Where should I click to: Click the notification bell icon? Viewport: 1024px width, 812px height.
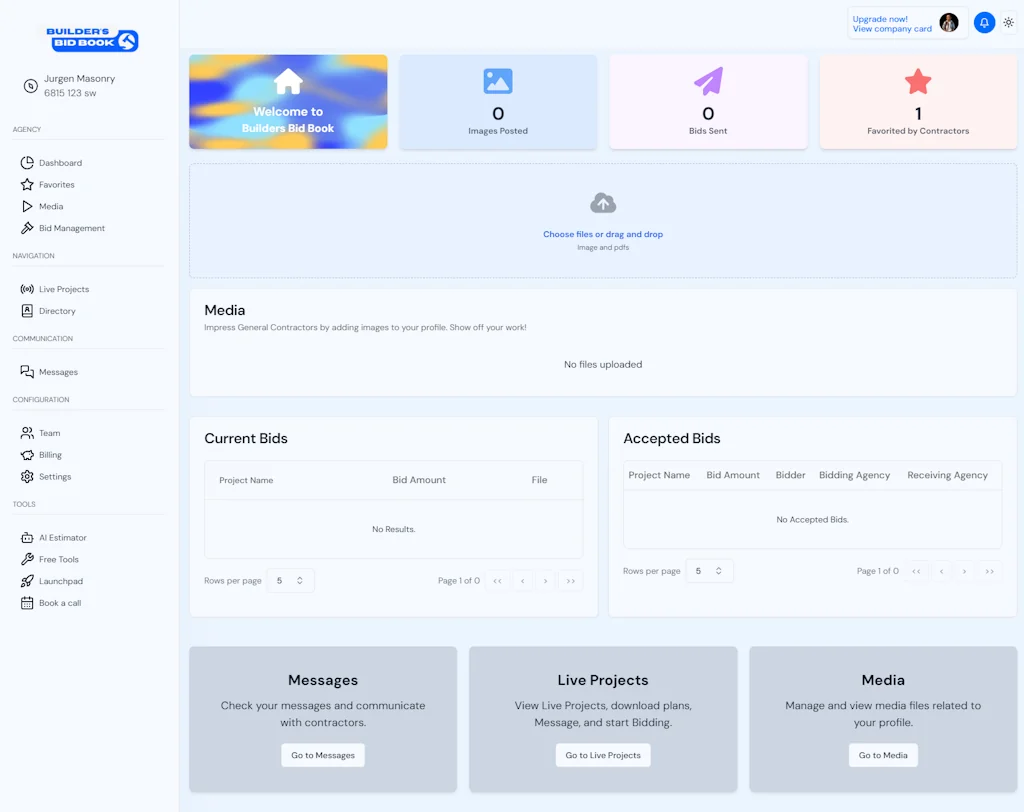[984, 23]
